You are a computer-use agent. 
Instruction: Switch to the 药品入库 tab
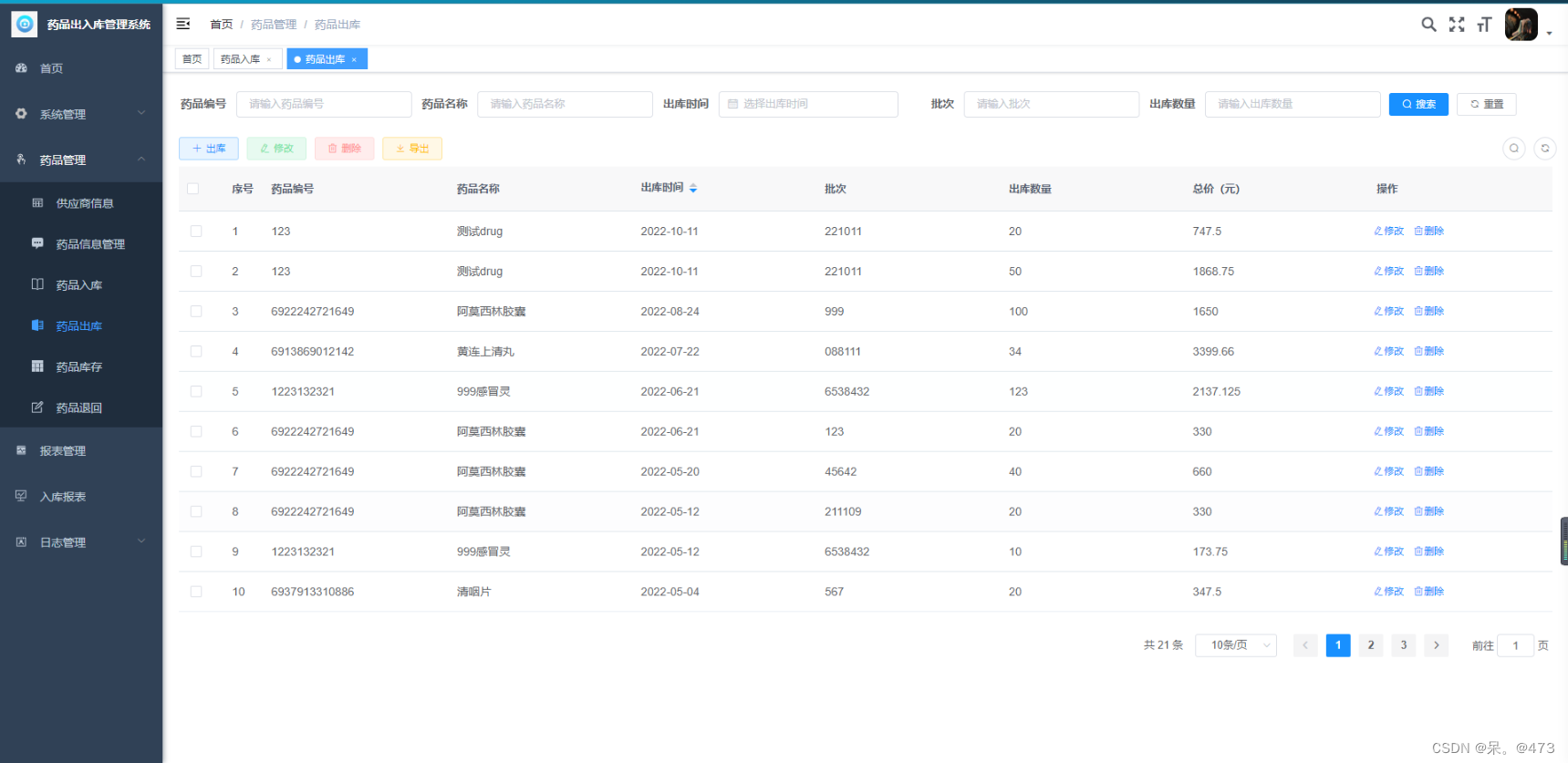pos(241,59)
